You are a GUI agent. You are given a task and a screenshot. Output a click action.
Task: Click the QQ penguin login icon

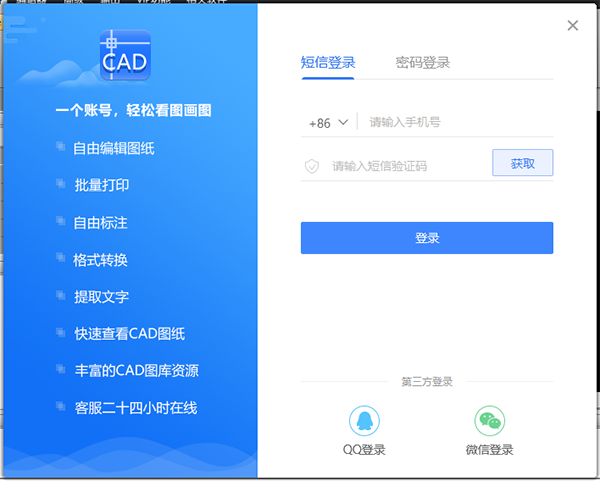[x=364, y=421]
